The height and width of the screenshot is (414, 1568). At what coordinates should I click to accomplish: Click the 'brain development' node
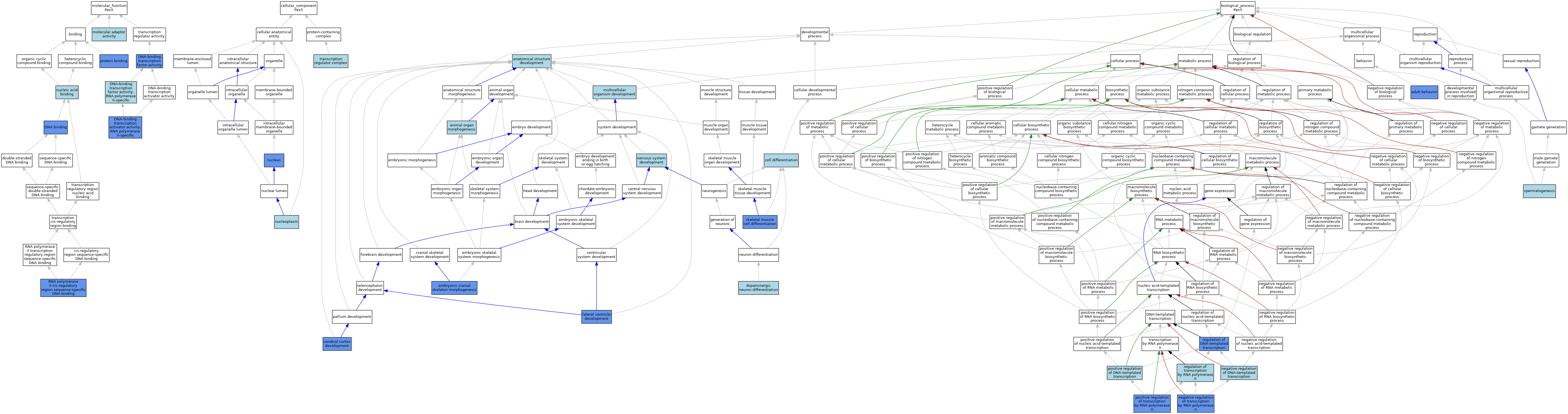531,222
